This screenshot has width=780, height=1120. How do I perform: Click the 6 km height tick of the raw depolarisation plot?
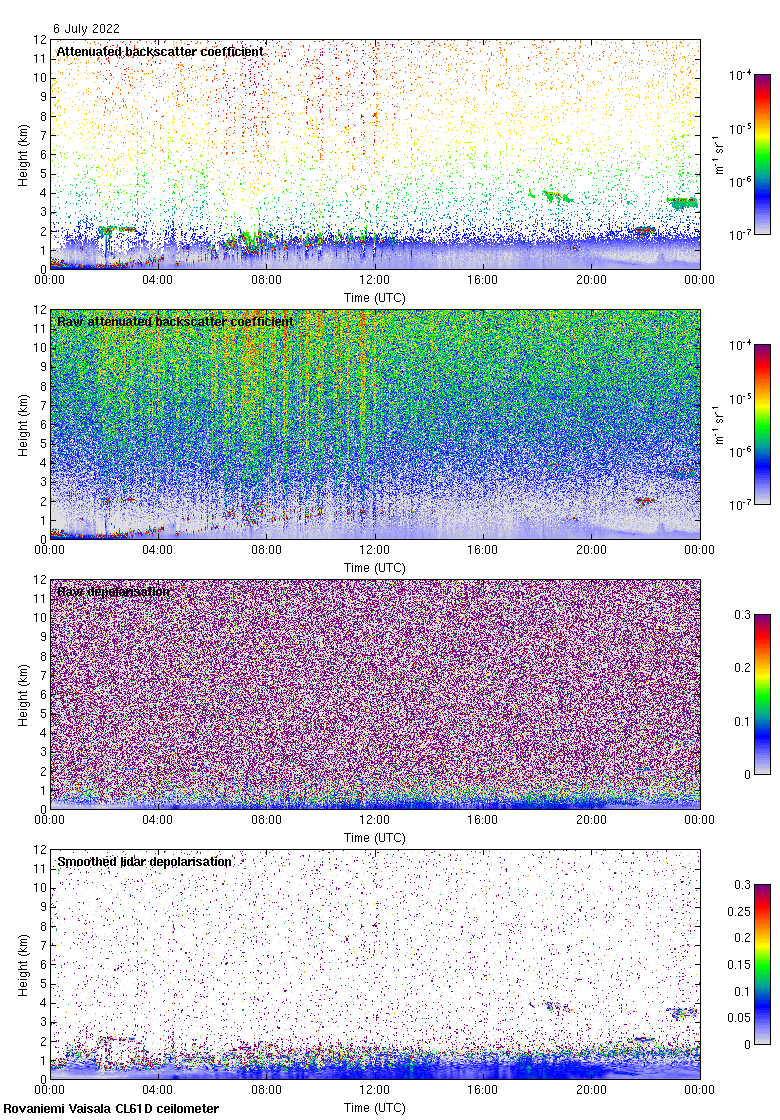[x=44, y=695]
